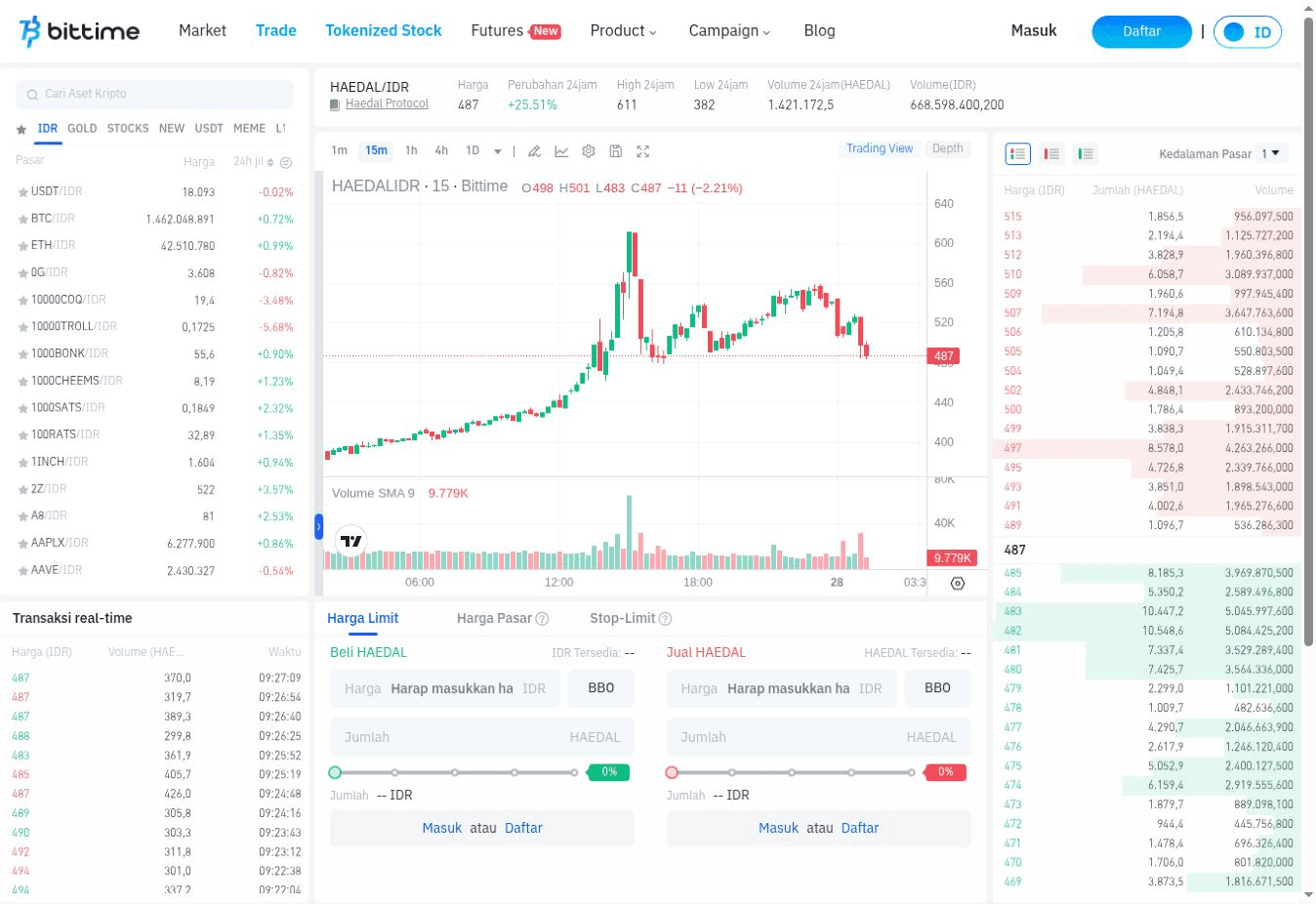Show combined buy and sell order book
The image size is (1316, 904).
point(1018,153)
